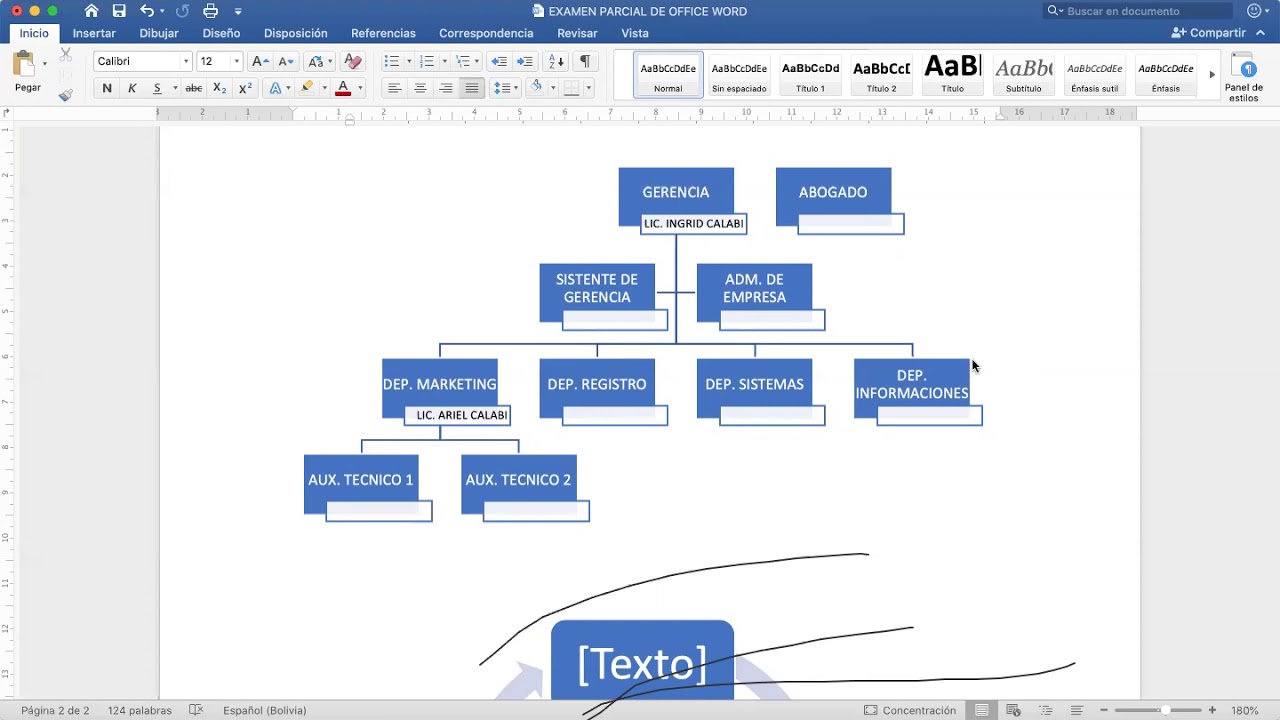
Task: Open the Customize Quick Access Toolbar arrow
Action: [238, 11]
